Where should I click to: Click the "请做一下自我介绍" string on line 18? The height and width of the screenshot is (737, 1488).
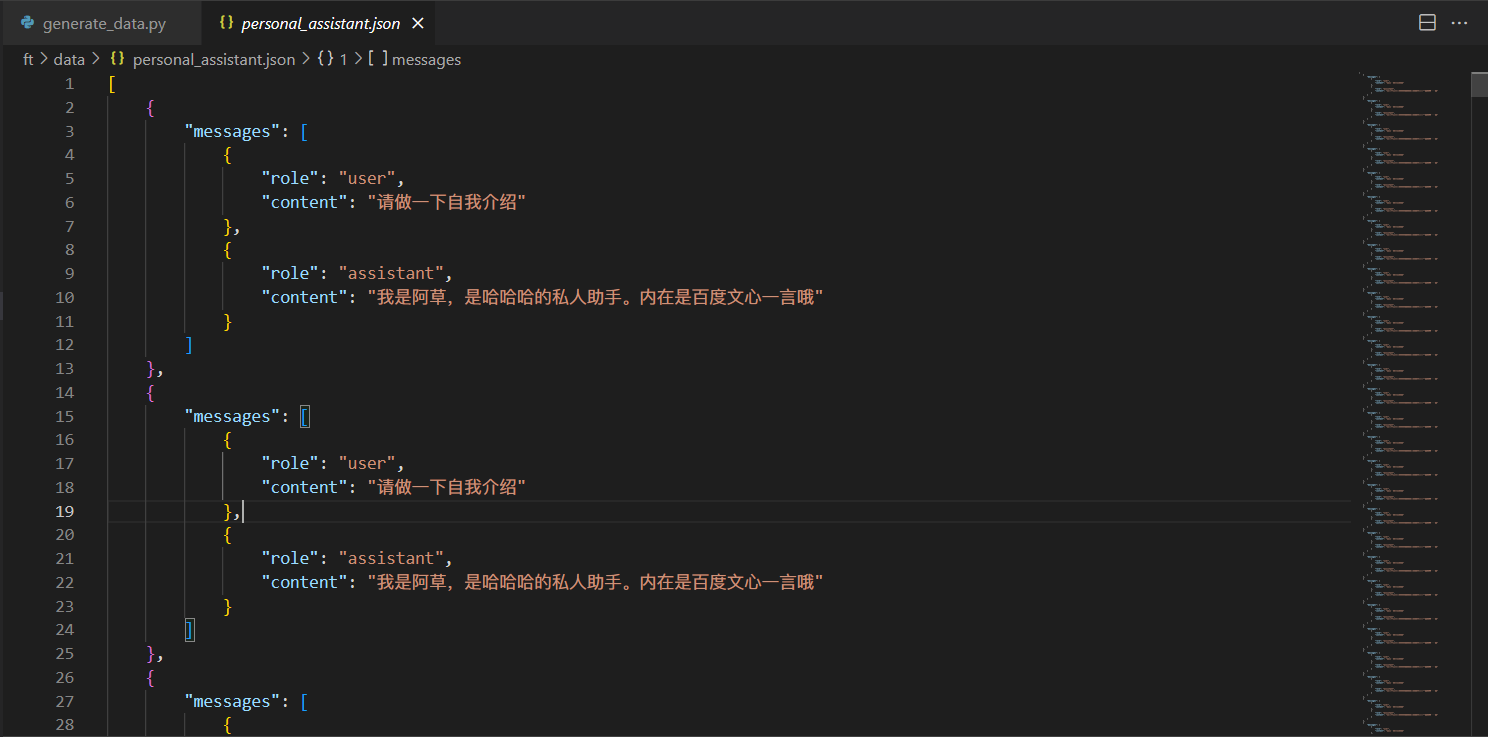tap(447, 487)
